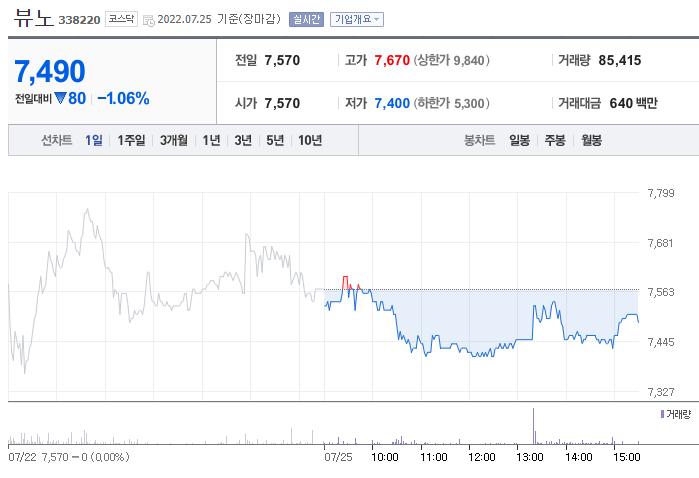This screenshot has height=478, width=699.
Task: Click the stock code 338220
Action: (79, 21)
